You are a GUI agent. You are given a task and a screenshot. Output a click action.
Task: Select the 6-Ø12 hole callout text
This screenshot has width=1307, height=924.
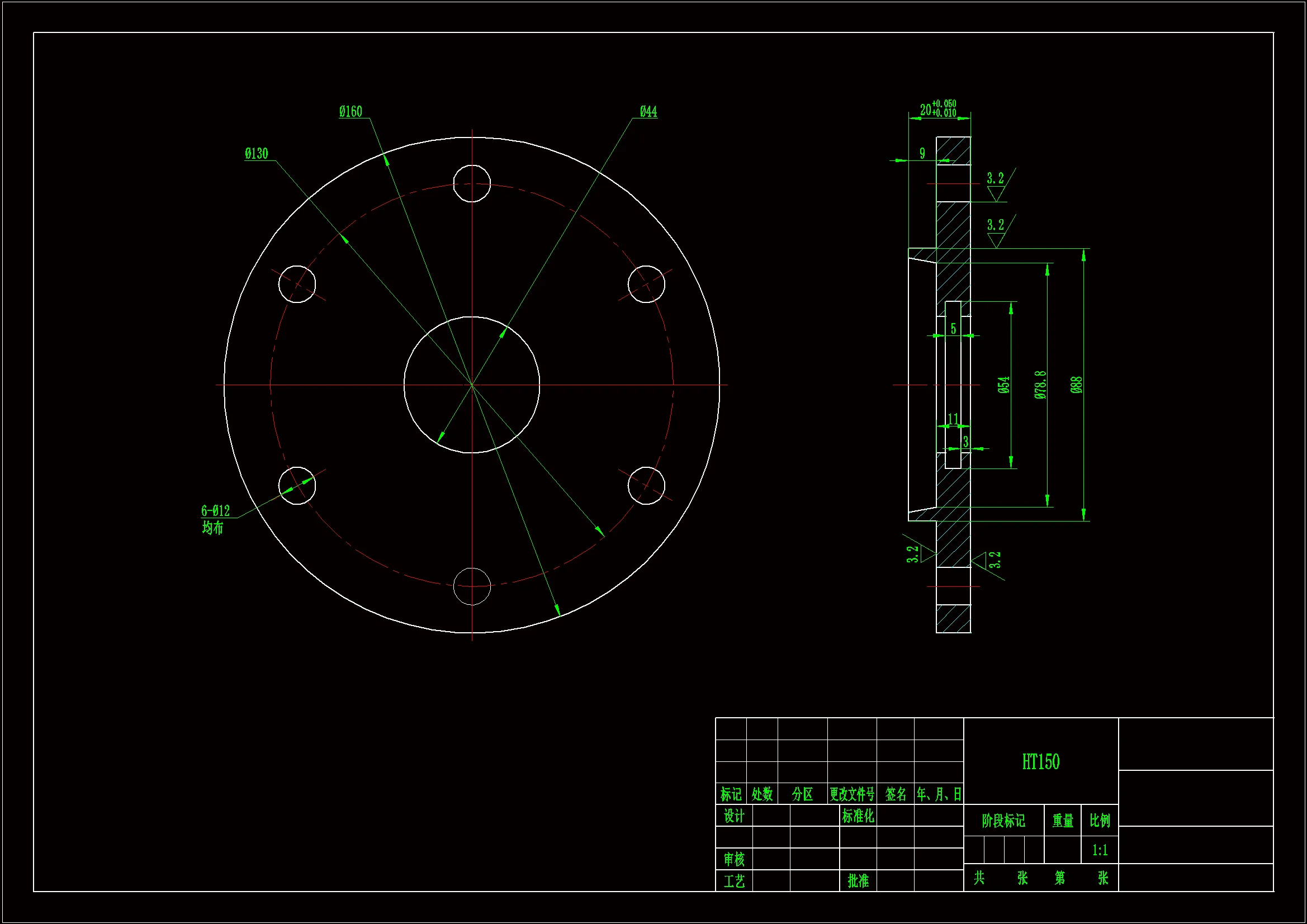pos(216,511)
